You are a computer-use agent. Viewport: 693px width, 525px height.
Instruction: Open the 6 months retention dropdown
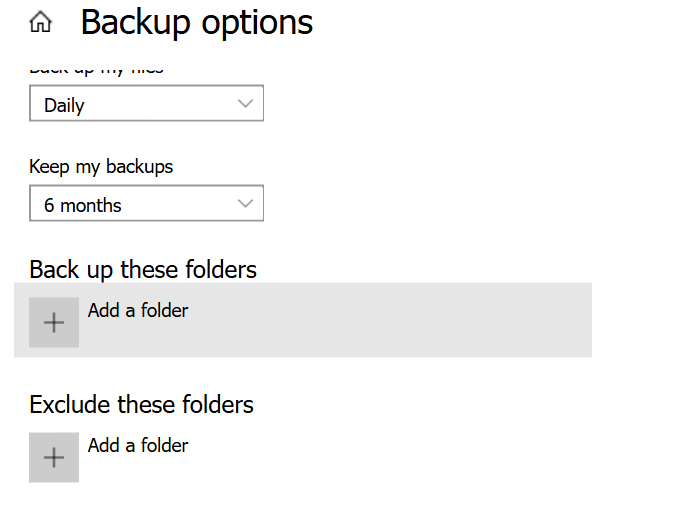[146, 204]
